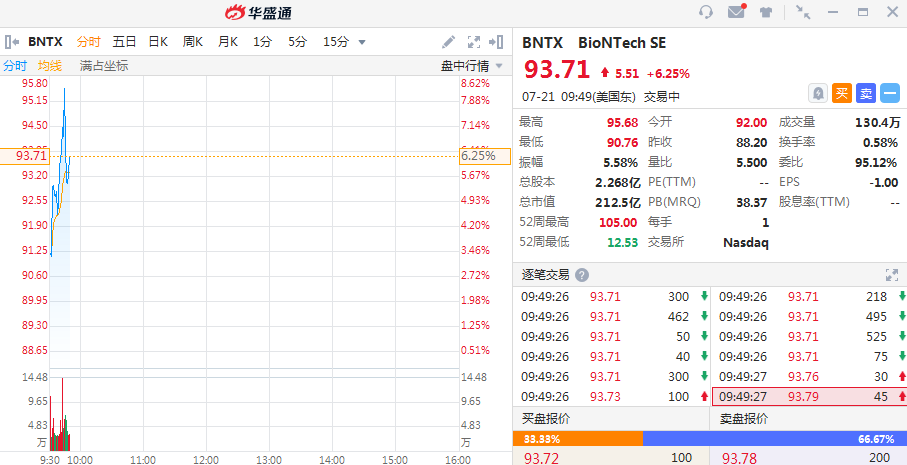The image size is (907, 465).
Task: Close the 华盛通 window
Action: coord(893,12)
